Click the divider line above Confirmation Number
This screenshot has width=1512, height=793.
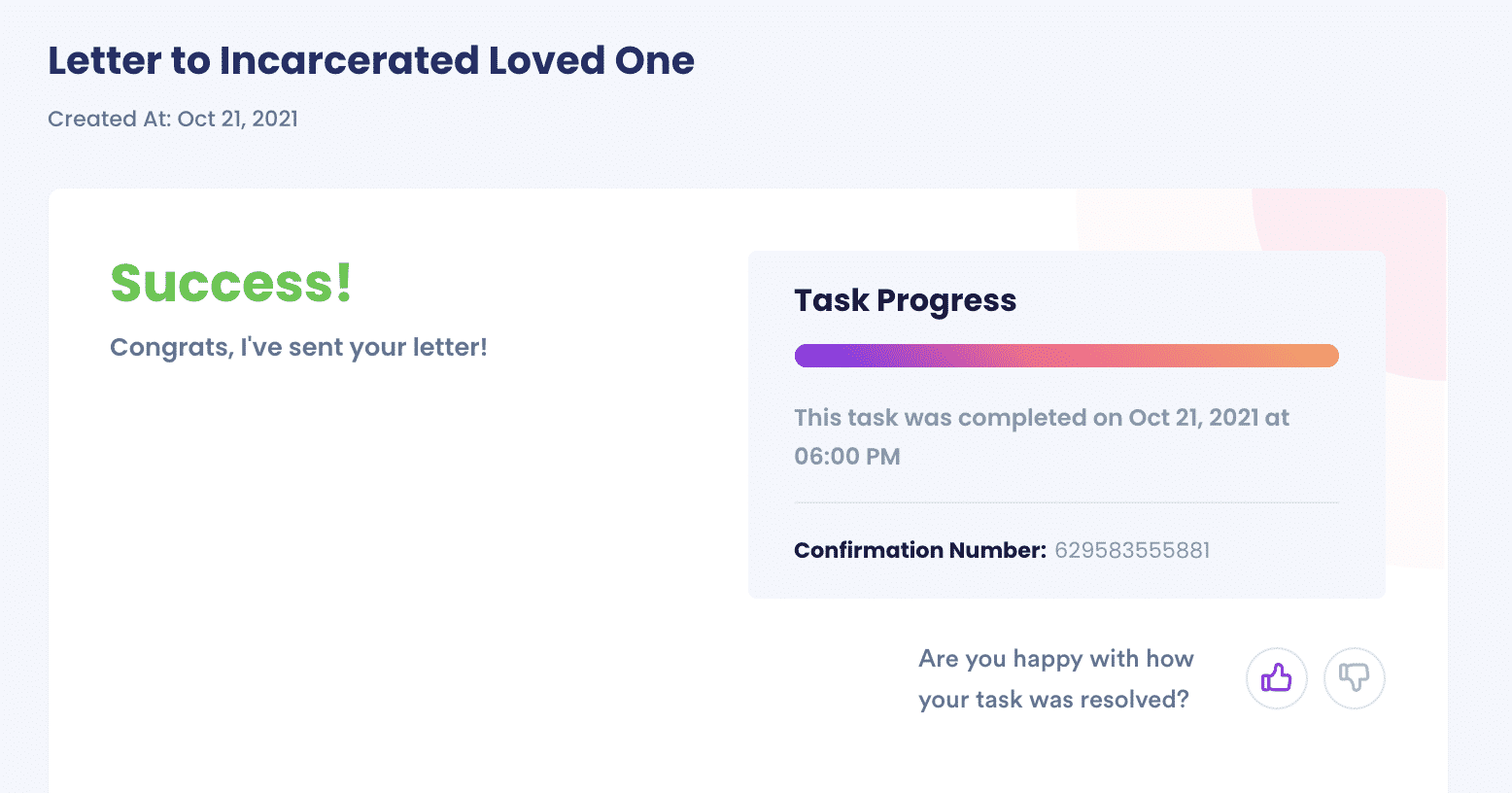(x=1067, y=502)
